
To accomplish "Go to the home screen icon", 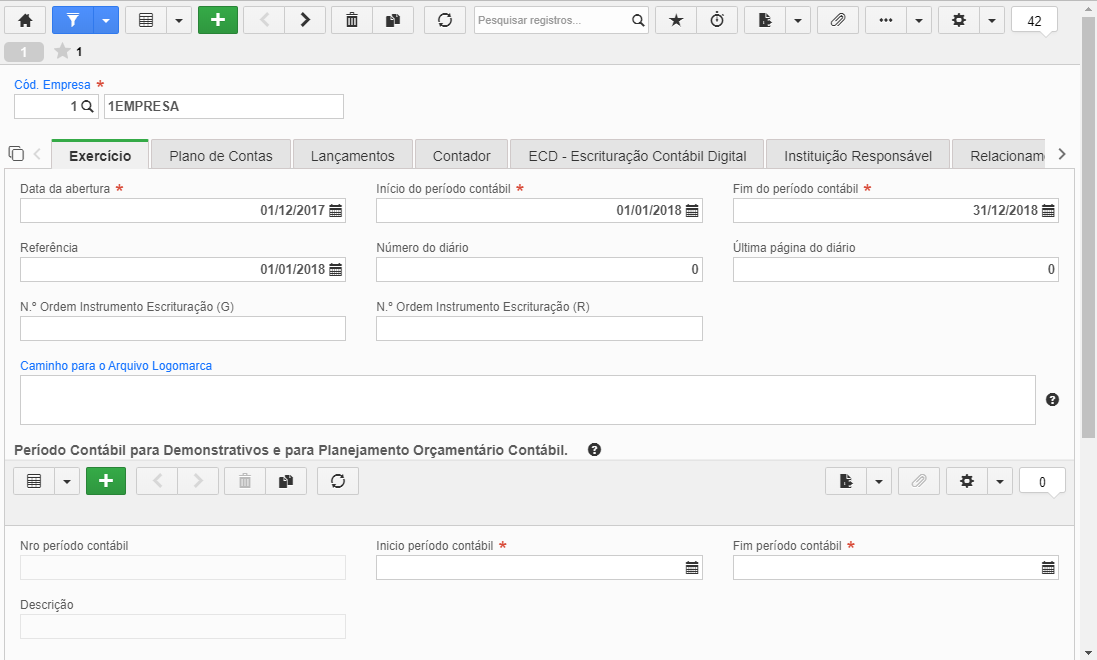I will [25, 20].
